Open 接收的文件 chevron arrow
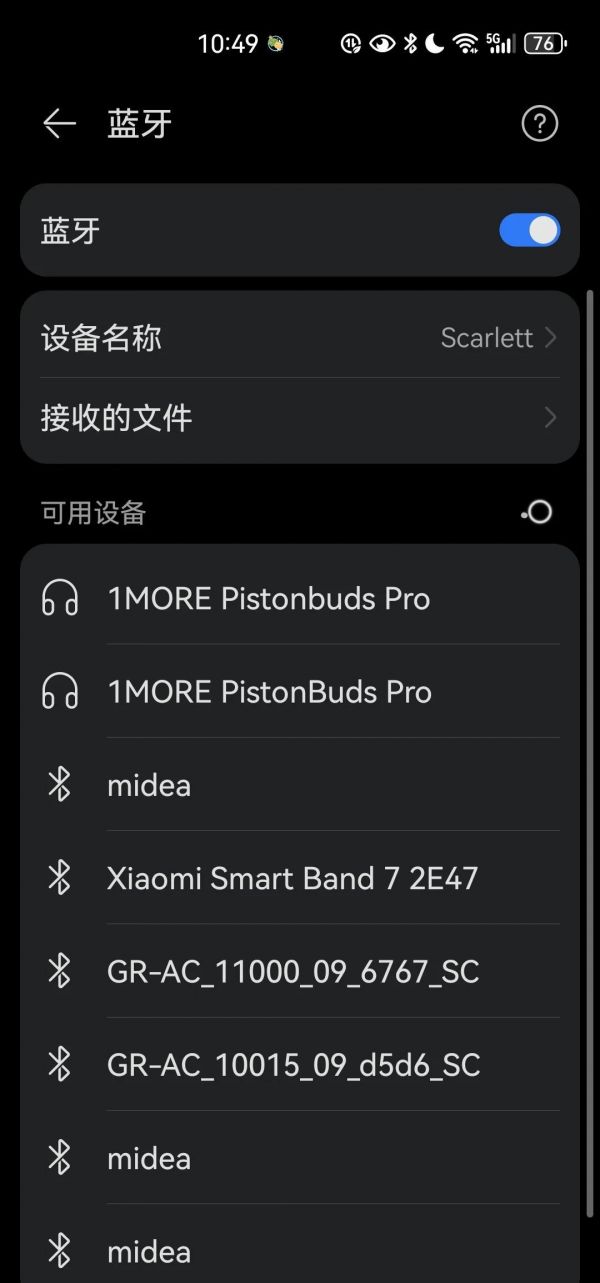The width and height of the screenshot is (600, 1283). (x=550, y=417)
